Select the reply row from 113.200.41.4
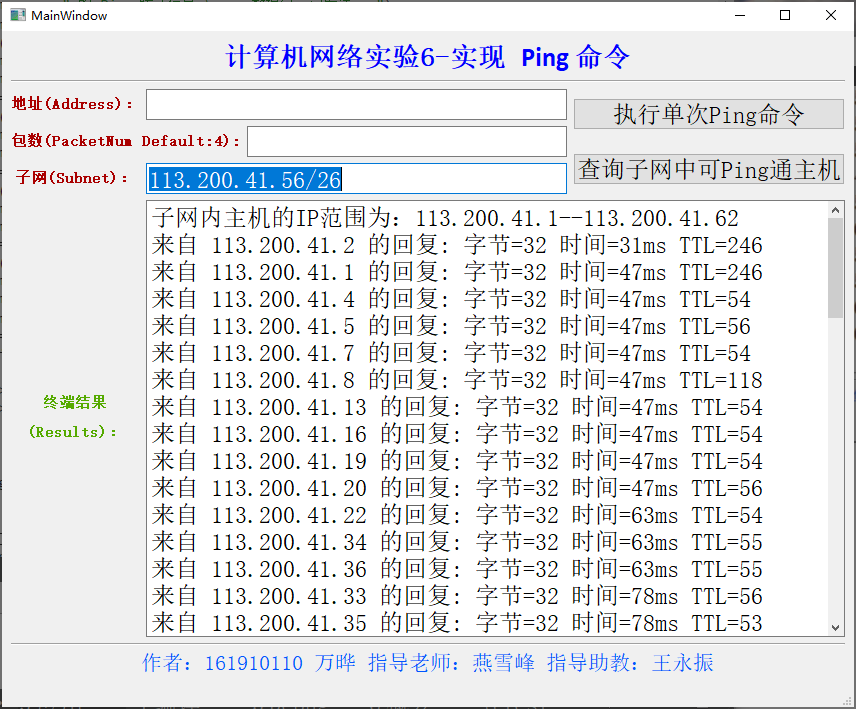This screenshot has width=856, height=709. point(451,299)
